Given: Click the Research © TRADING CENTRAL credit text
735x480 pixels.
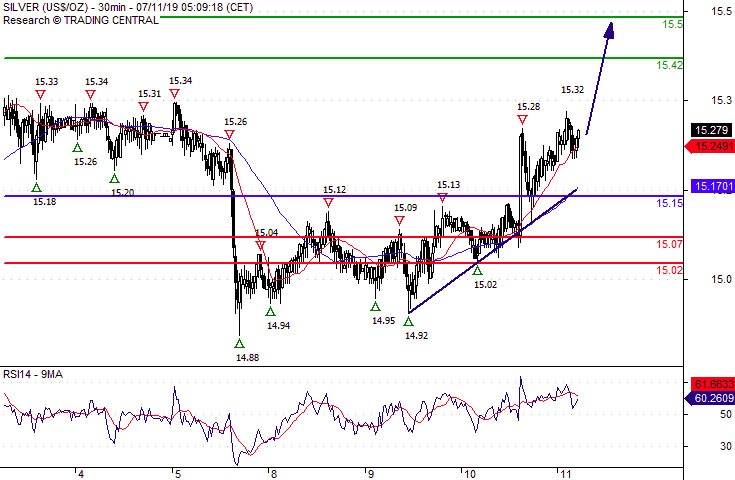Looking at the screenshot, I should coord(81,20).
